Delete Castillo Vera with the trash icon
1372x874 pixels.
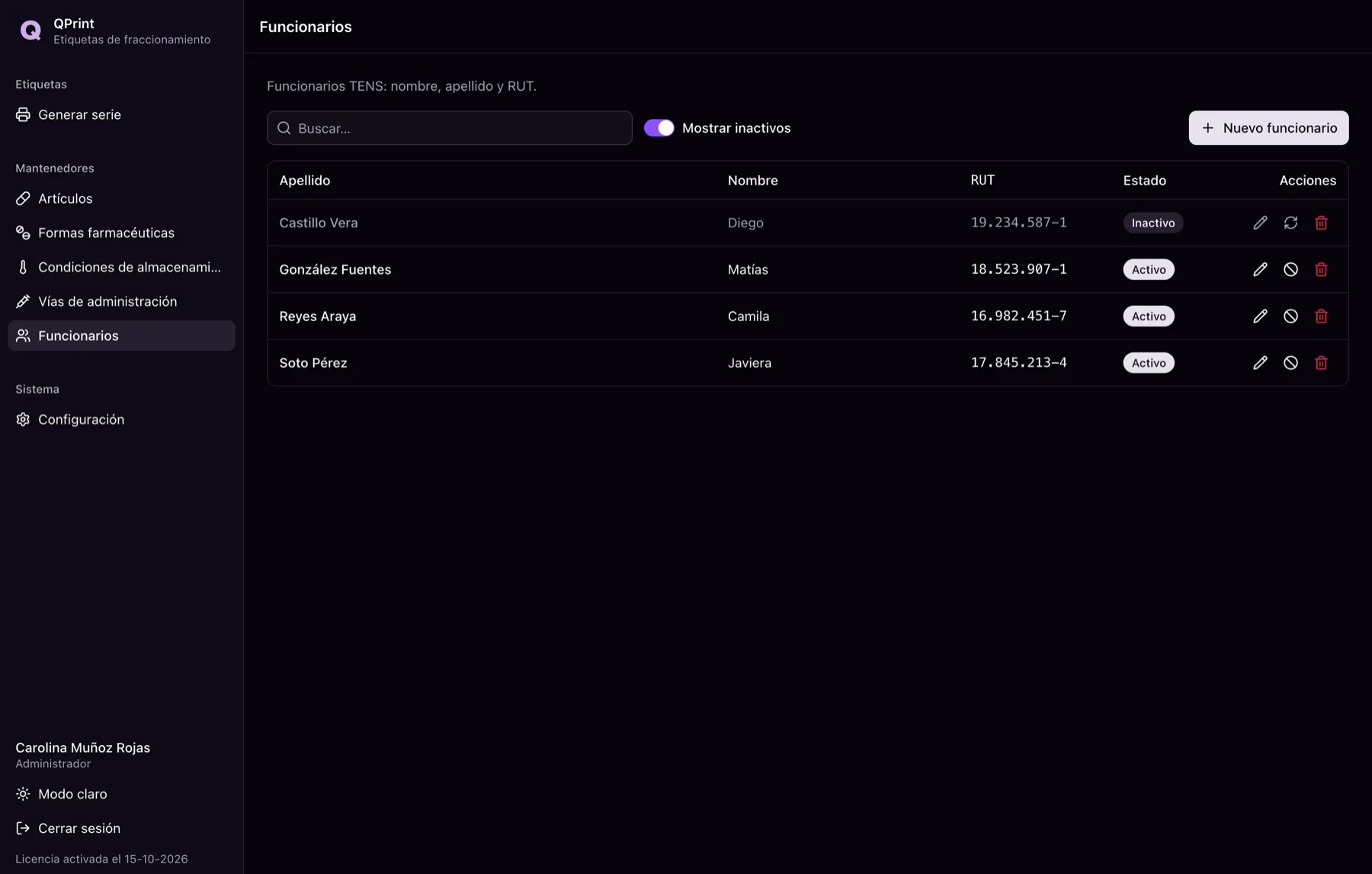(x=1321, y=223)
